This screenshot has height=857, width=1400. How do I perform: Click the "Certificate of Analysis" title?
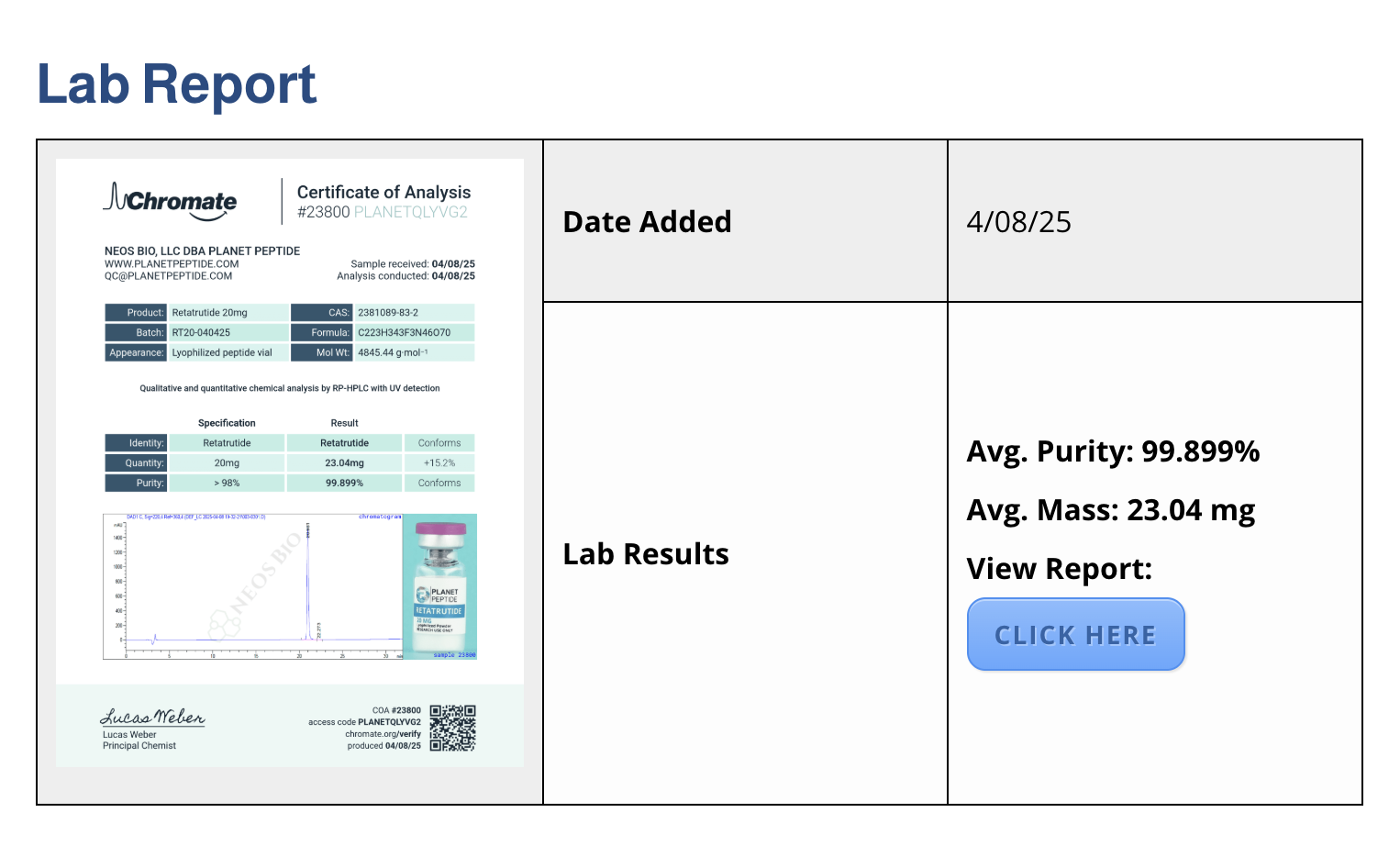(383, 192)
